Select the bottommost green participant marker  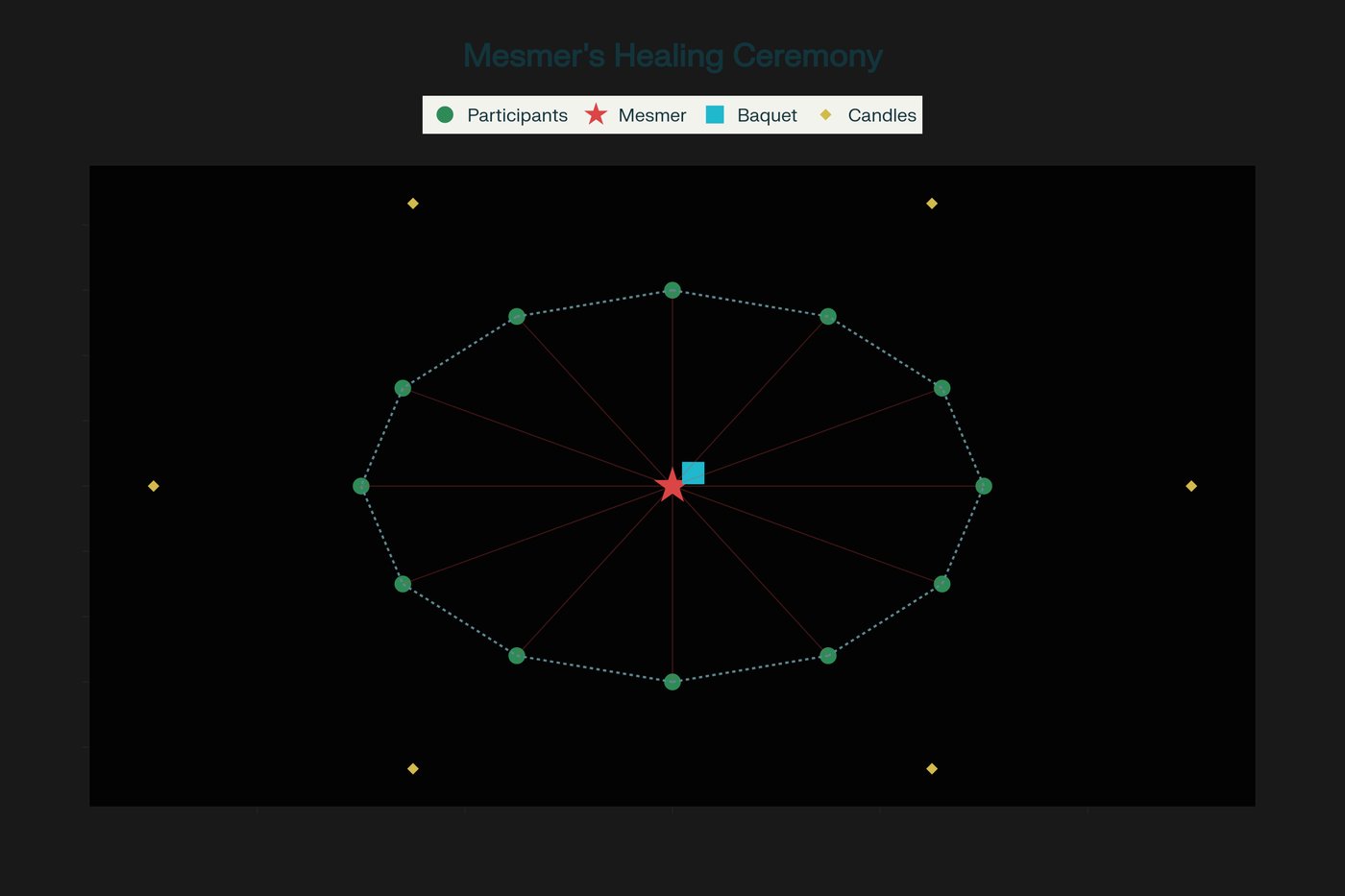point(672,682)
